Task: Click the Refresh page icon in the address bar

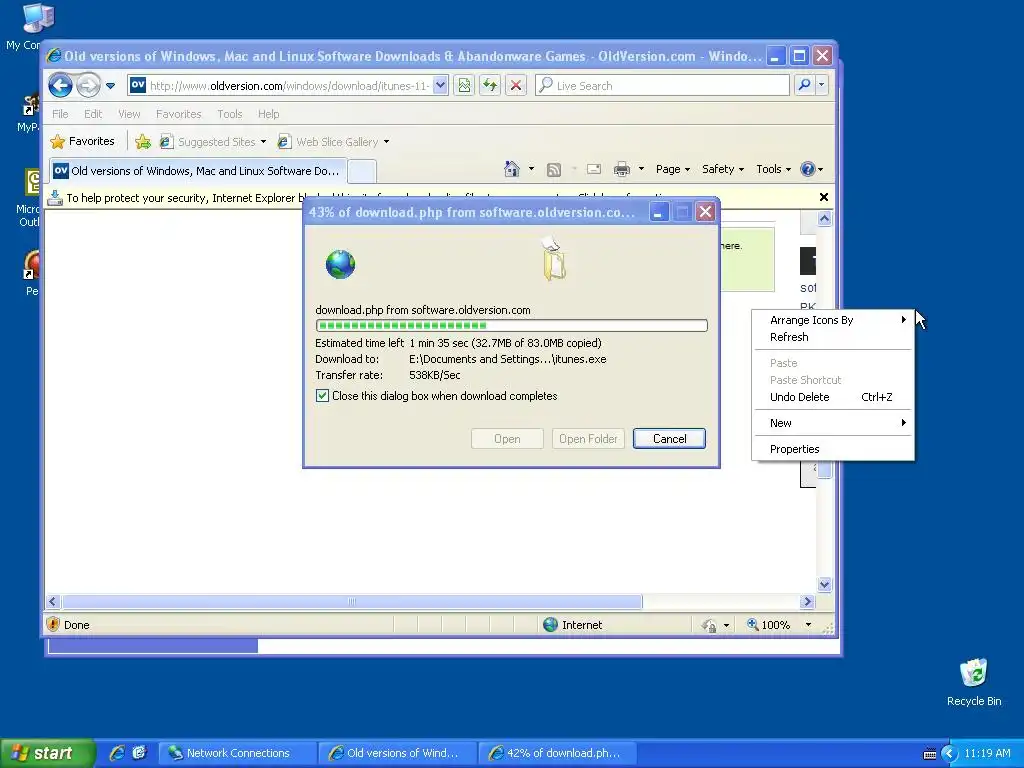Action: click(x=490, y=86)
